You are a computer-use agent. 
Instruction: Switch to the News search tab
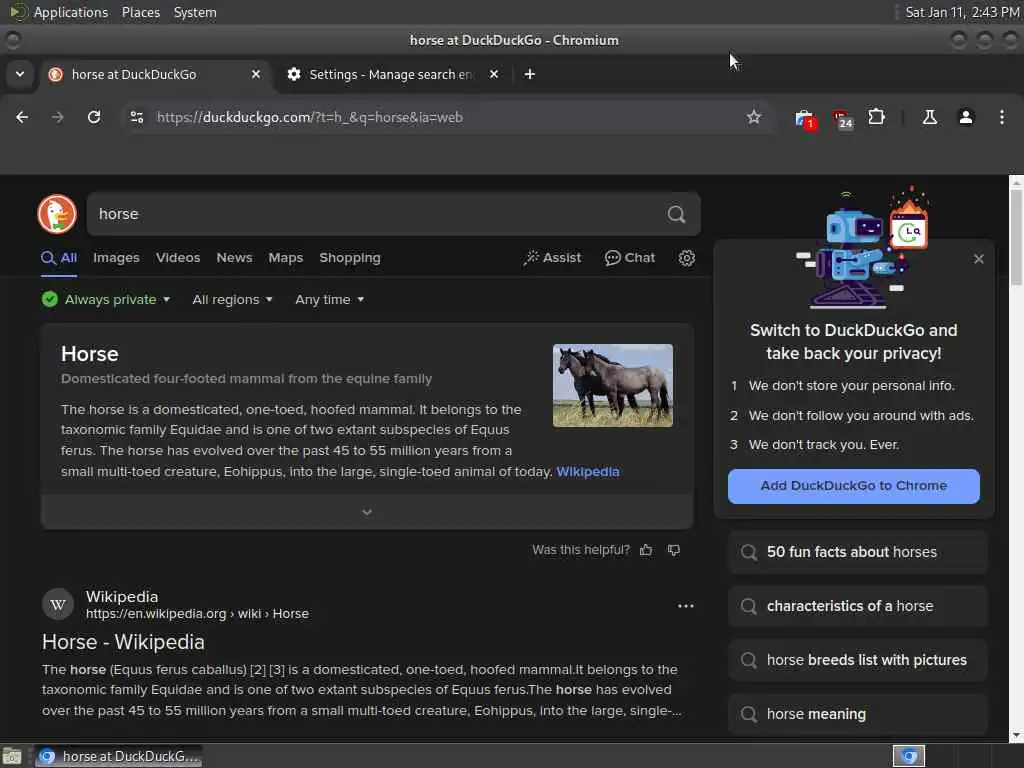234,258
